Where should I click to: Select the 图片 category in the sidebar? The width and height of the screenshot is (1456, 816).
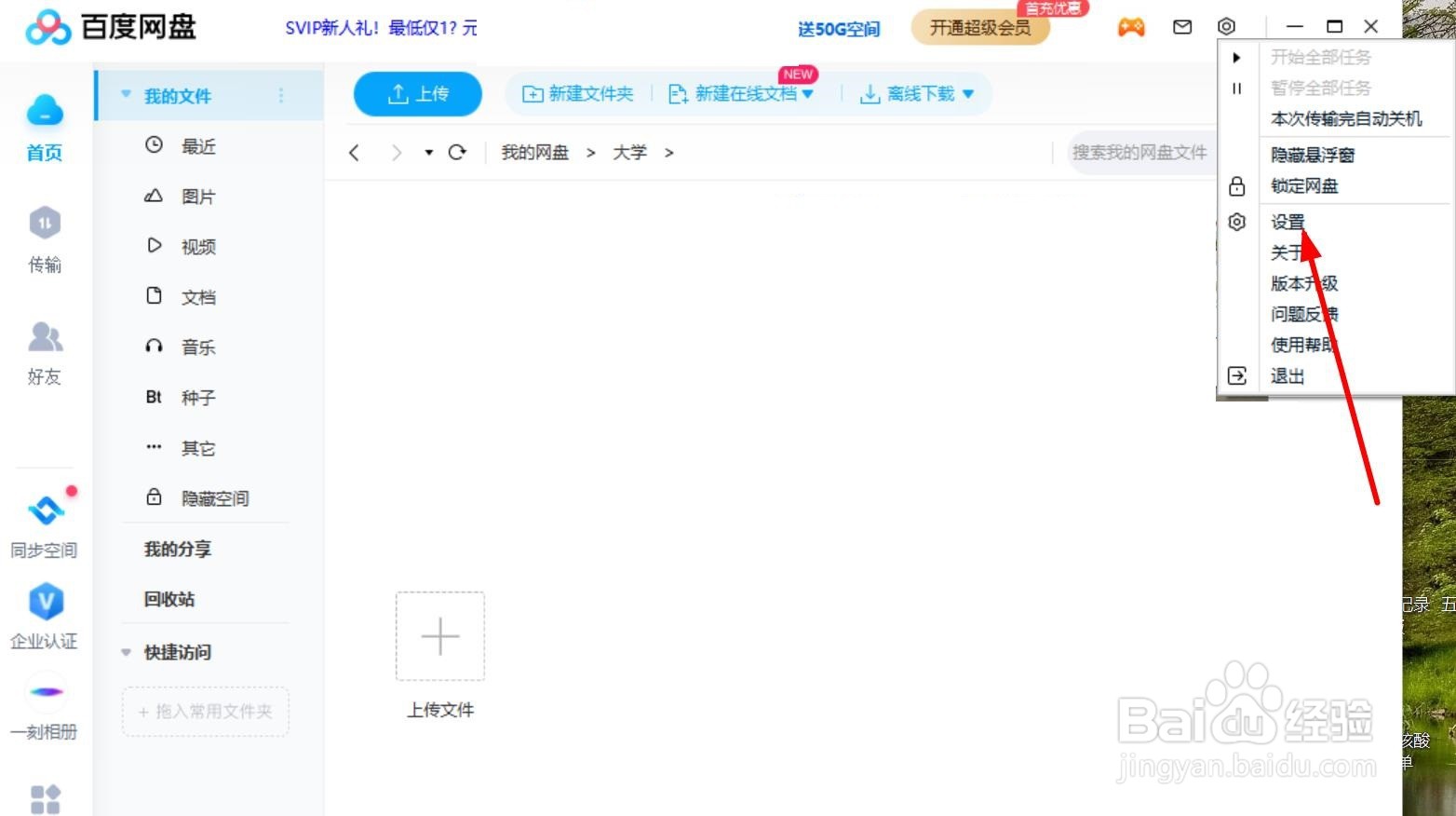click(x=198, y=196)
